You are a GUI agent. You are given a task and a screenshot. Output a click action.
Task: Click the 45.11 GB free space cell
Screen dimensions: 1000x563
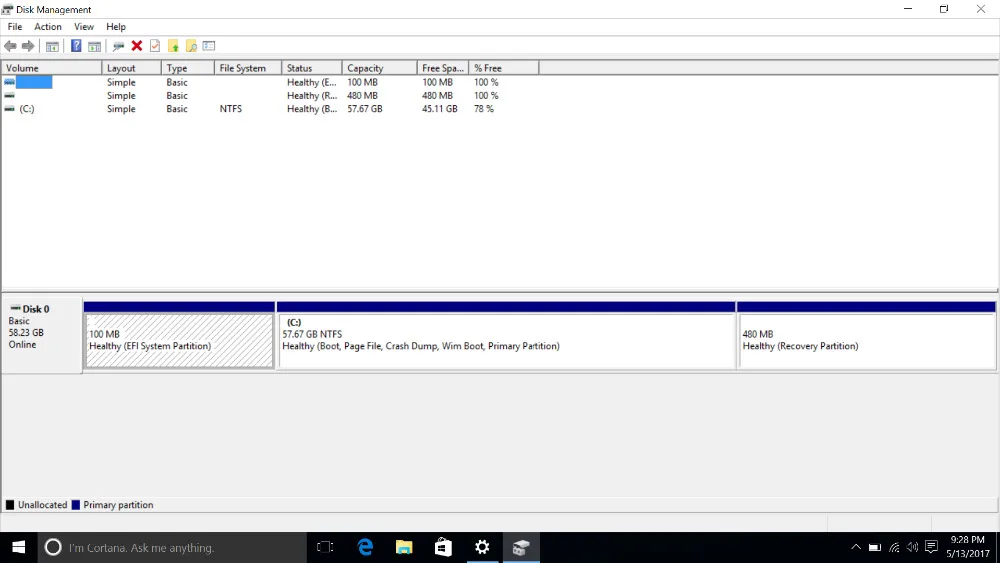pos(439,109)
